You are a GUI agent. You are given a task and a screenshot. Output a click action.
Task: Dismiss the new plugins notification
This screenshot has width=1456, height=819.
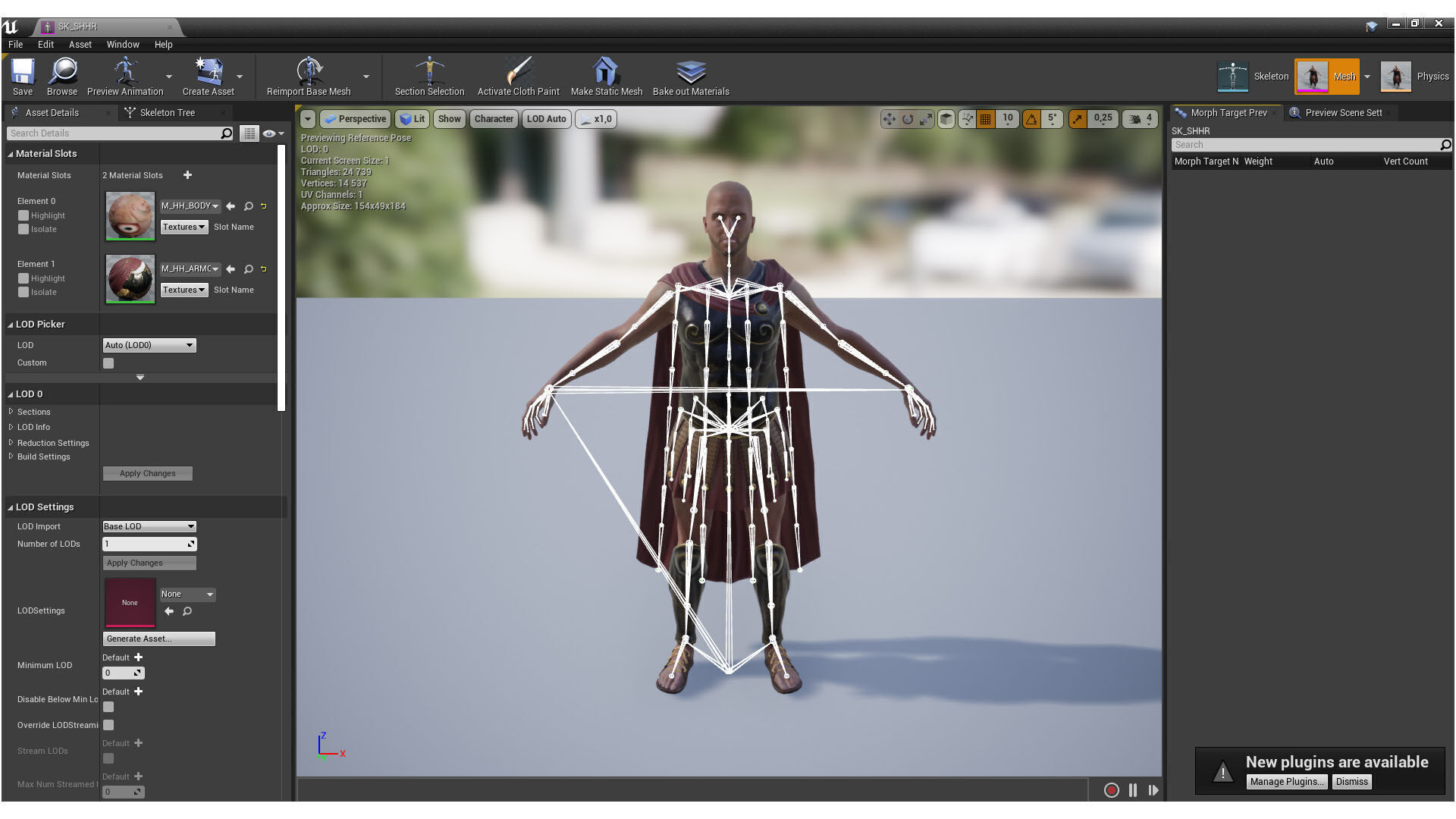tap(1351, 782)
